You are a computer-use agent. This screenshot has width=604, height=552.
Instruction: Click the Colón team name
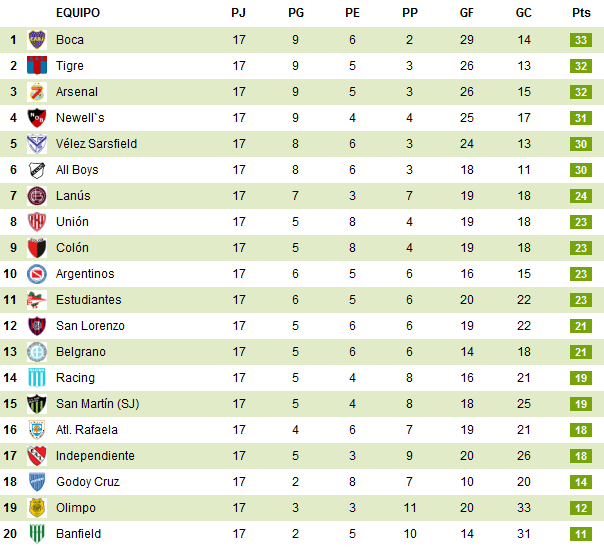[72, 248]
